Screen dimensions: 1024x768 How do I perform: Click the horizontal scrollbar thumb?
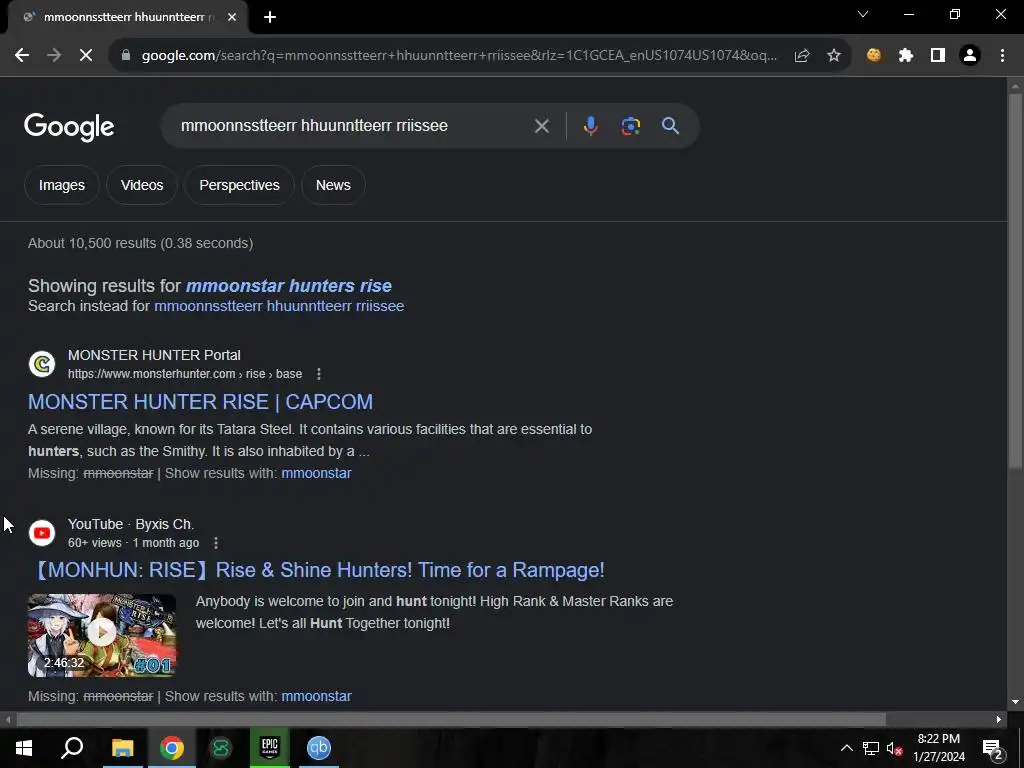pyautogui.click(x=451, y=720)
